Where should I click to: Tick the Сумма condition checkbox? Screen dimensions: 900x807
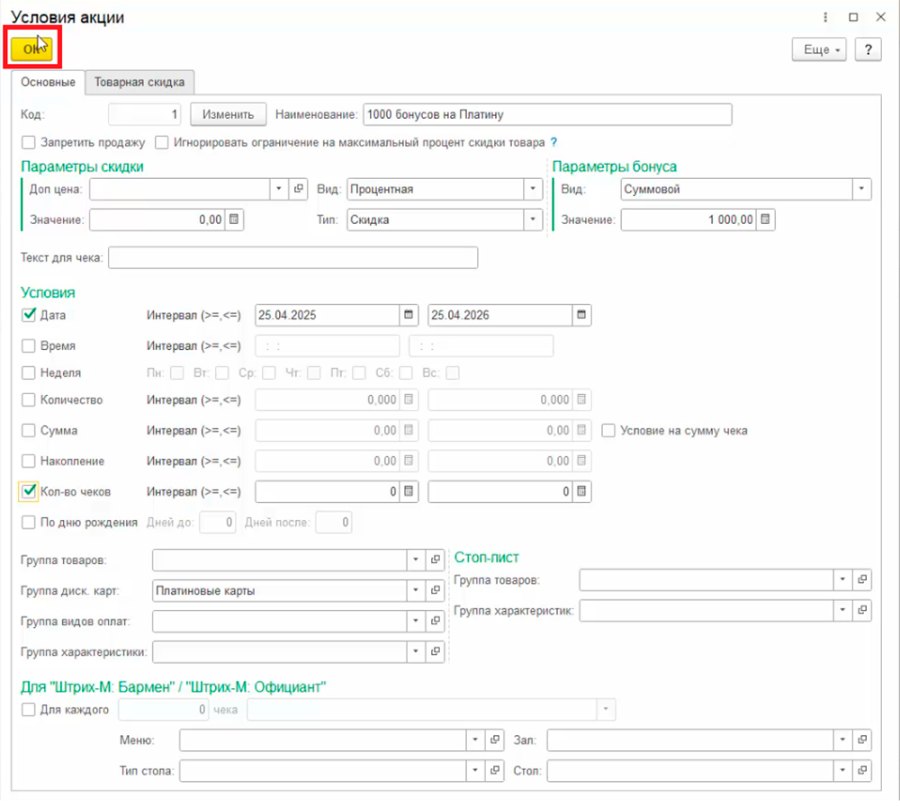pyautogui.click(x=28, y=430)
